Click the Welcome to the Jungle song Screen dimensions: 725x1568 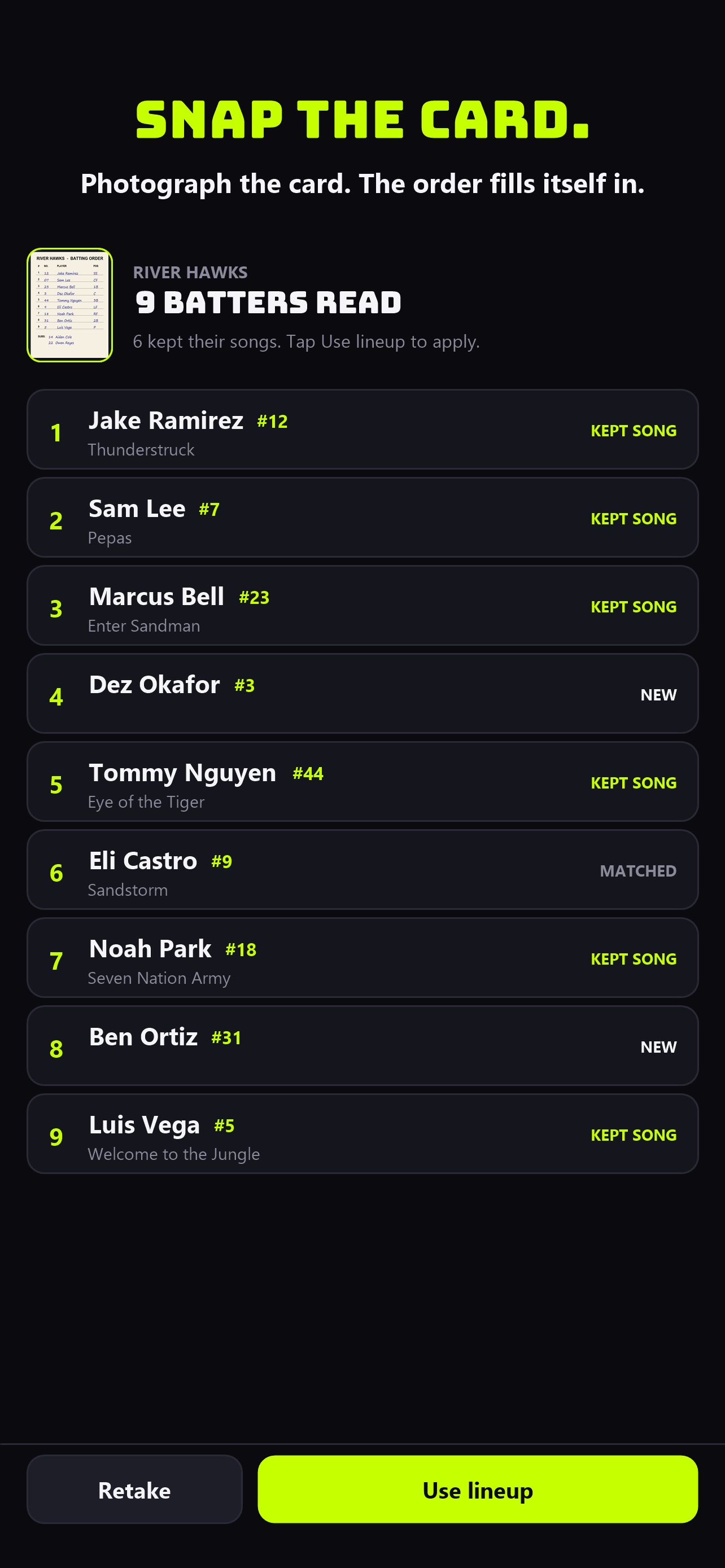point(173,1154)
